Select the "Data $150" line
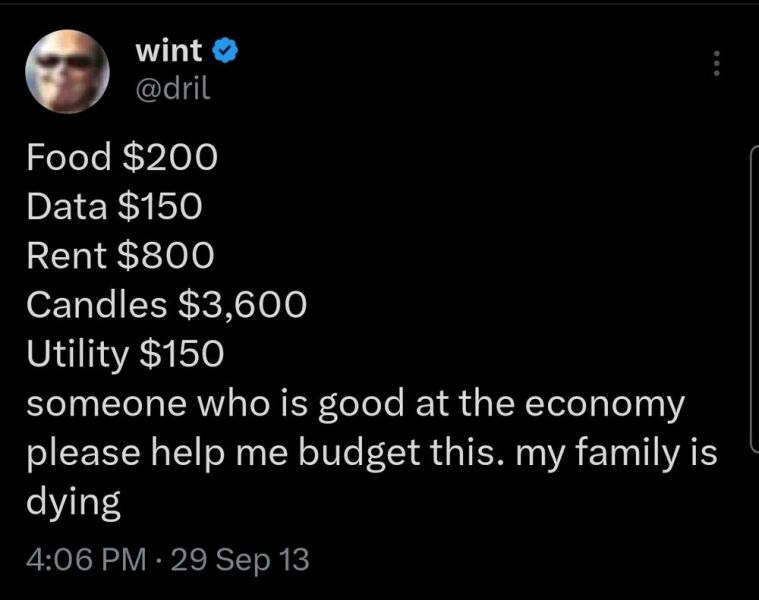This screenshot has height=600, width=759. pyautogui.click(x=114, y=206)
